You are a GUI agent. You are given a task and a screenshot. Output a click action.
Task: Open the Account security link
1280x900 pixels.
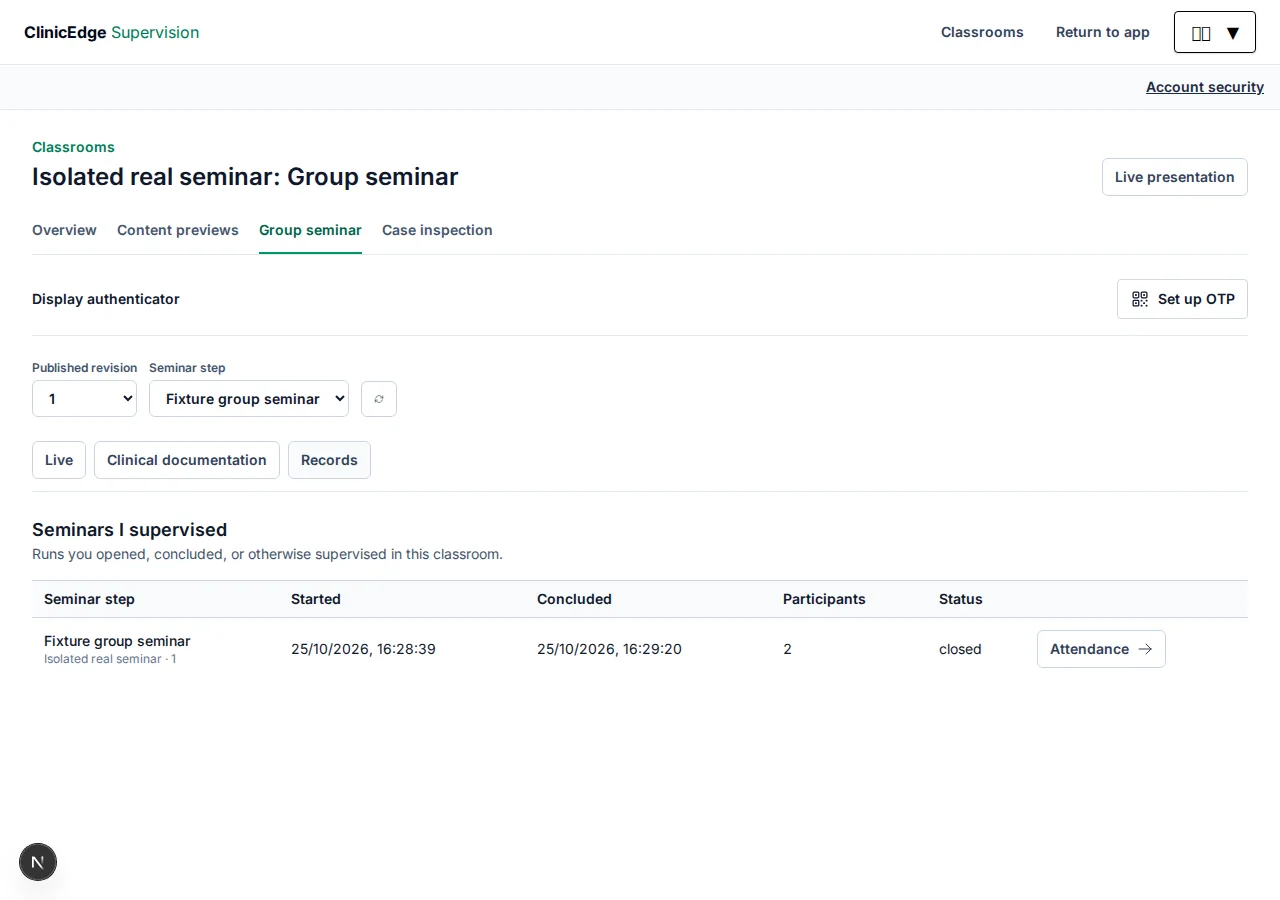coord(1205,87)
